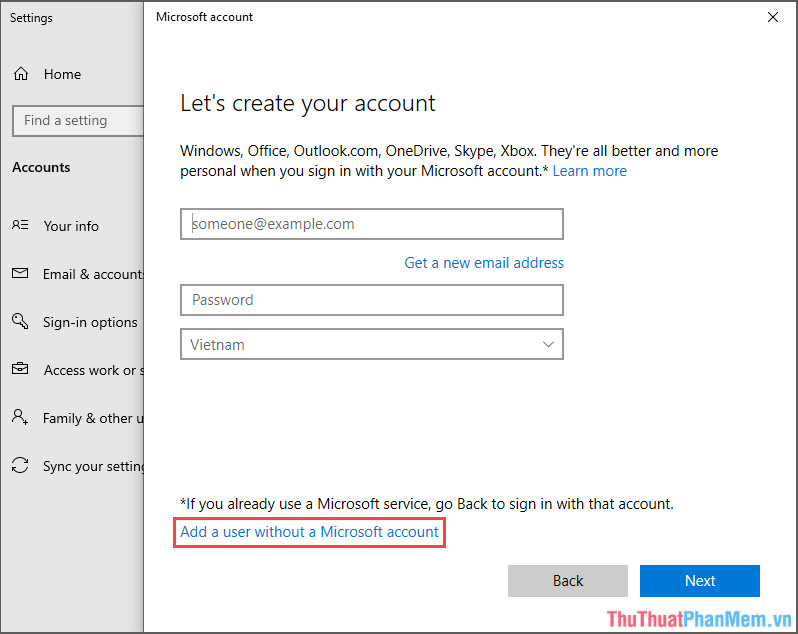The image size is (798, 634).
Task: Open Family & other users section
Action: point(93,418)
